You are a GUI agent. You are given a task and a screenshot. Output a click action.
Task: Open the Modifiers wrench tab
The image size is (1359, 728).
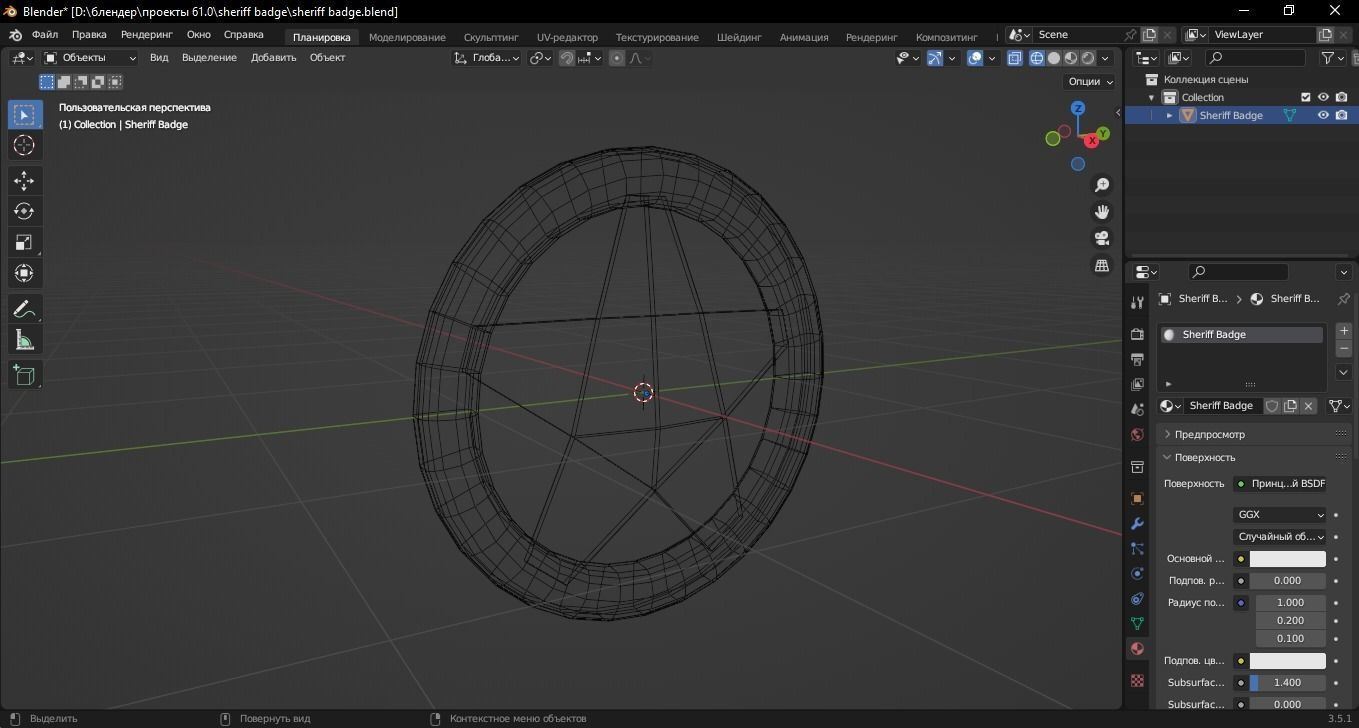[1137, 524]
